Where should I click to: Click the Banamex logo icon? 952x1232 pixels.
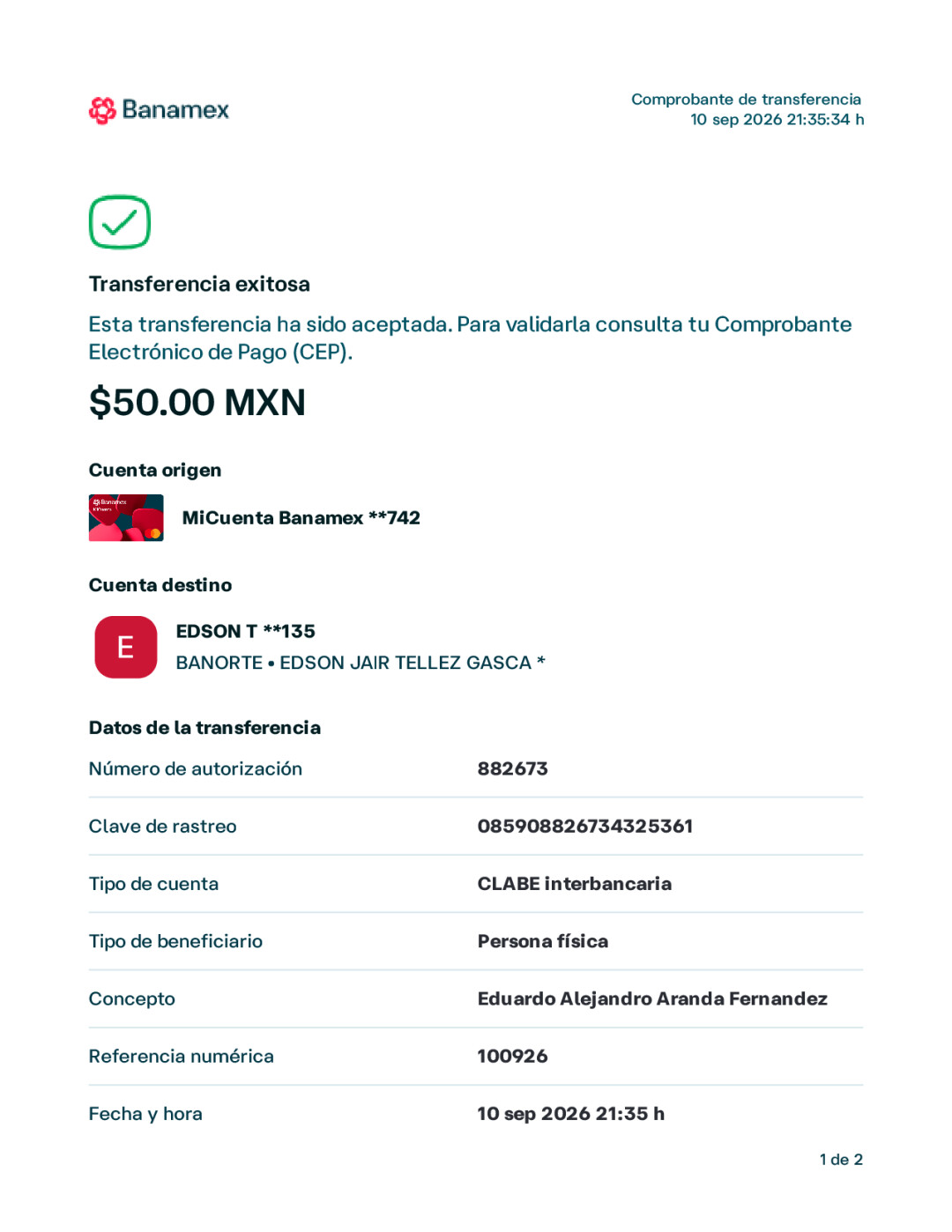click(x=102, y=110)
